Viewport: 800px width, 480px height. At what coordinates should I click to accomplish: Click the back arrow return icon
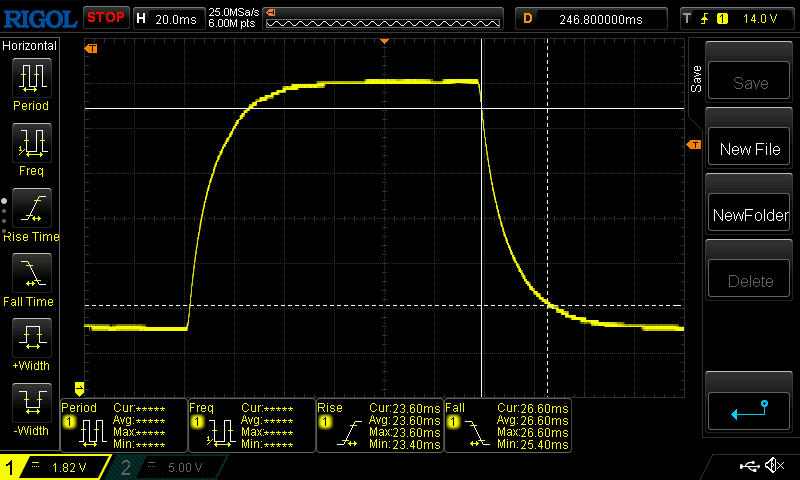click(x=749, y=409)
